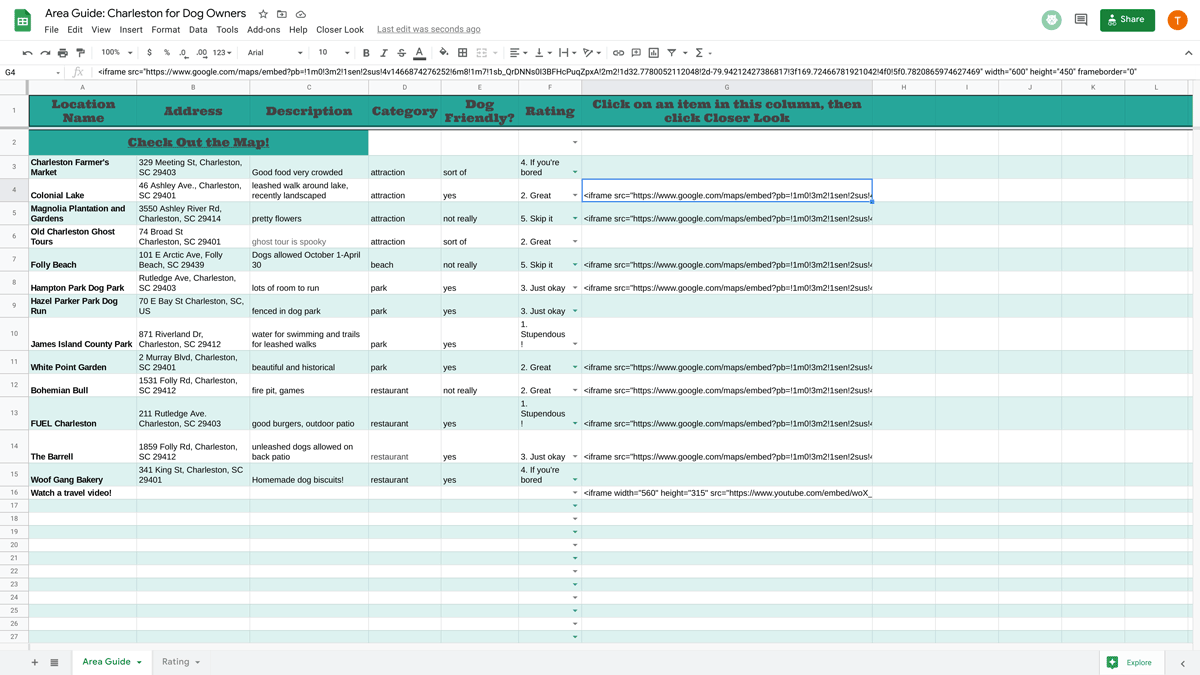The width and height of the screenshot is (1200, 675).
Task: Open vertical align options
Action: (x=541, y=53)
